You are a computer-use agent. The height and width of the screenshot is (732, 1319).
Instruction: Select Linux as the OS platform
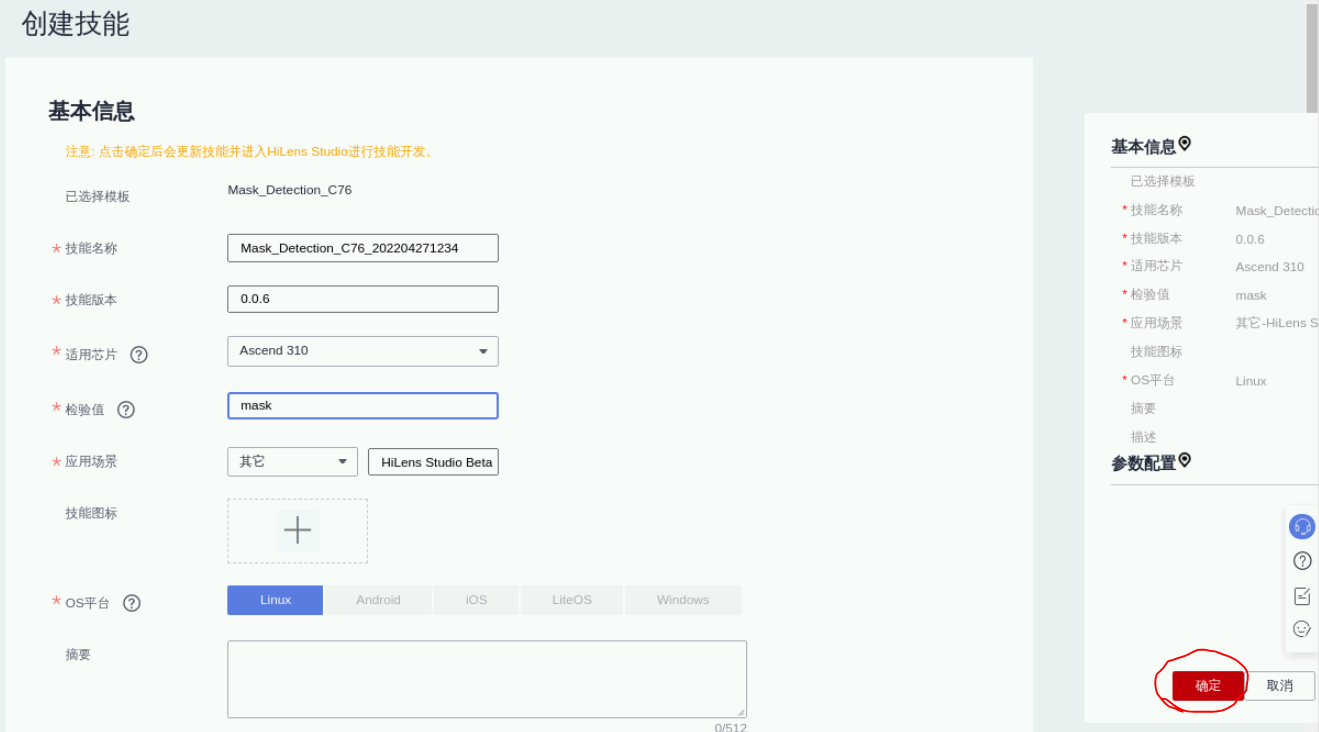click(275, 600)
